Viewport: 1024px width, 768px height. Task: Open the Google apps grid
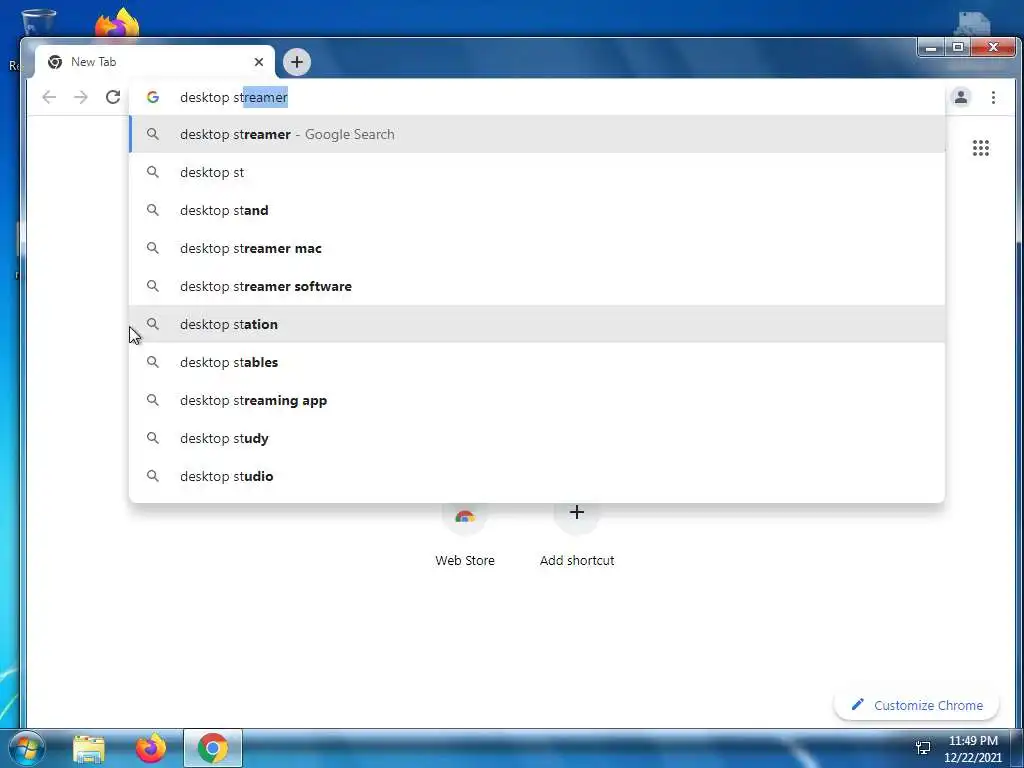(980, 148)
